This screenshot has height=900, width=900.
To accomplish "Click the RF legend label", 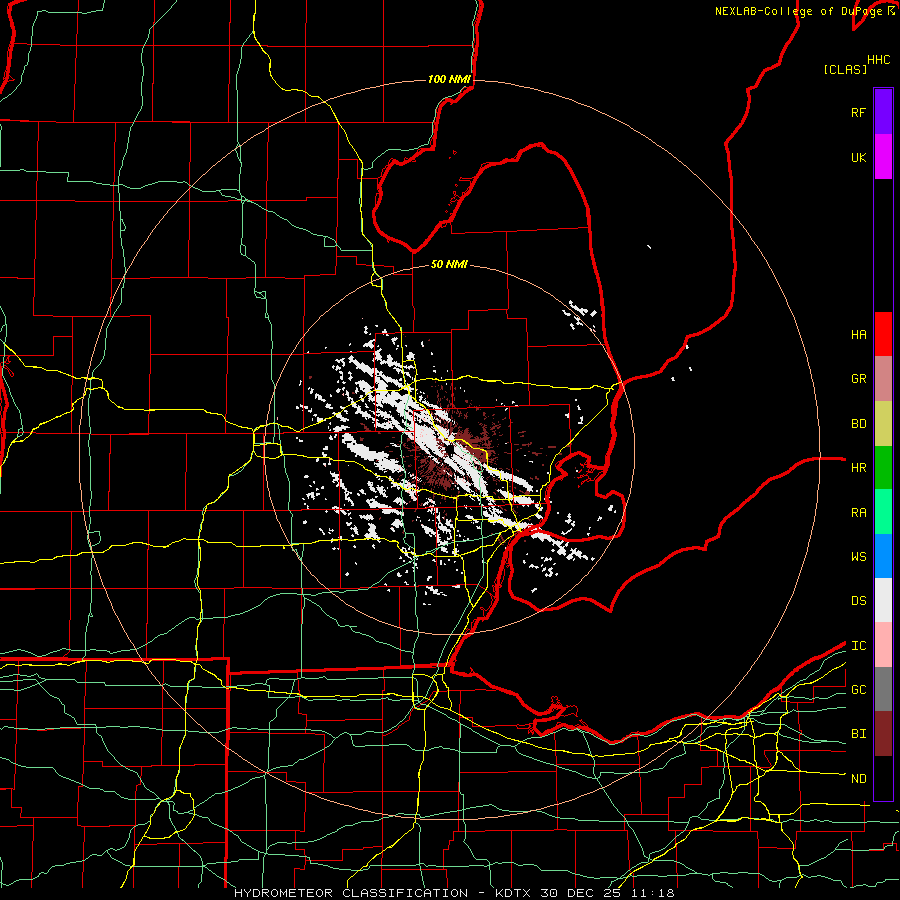I will 858,112.
